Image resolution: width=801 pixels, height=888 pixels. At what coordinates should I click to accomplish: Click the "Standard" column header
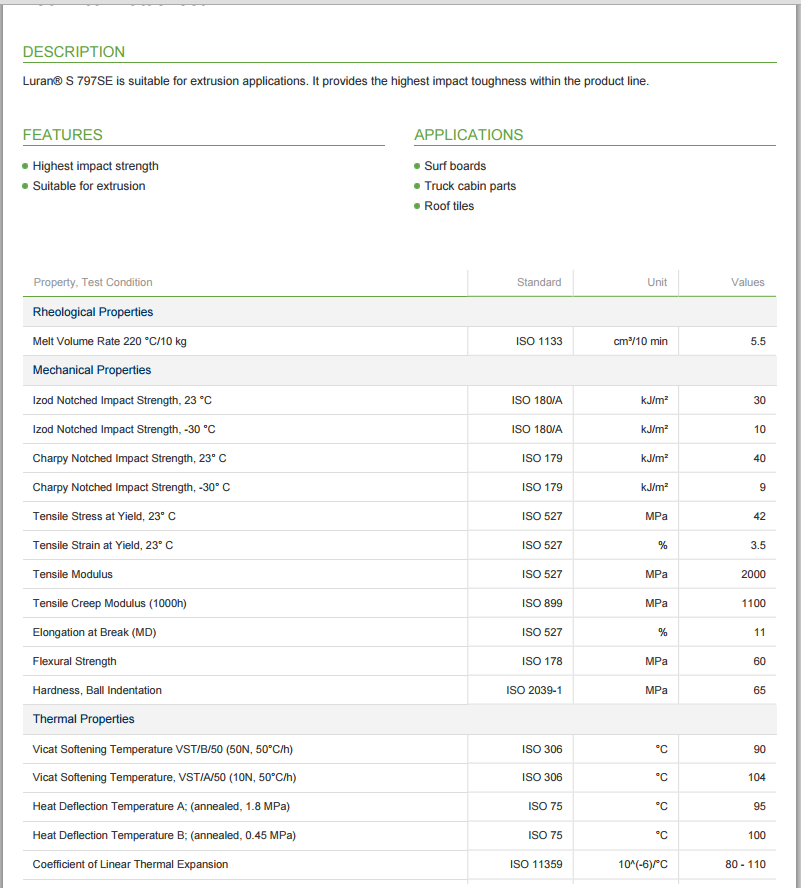[539, 283]
